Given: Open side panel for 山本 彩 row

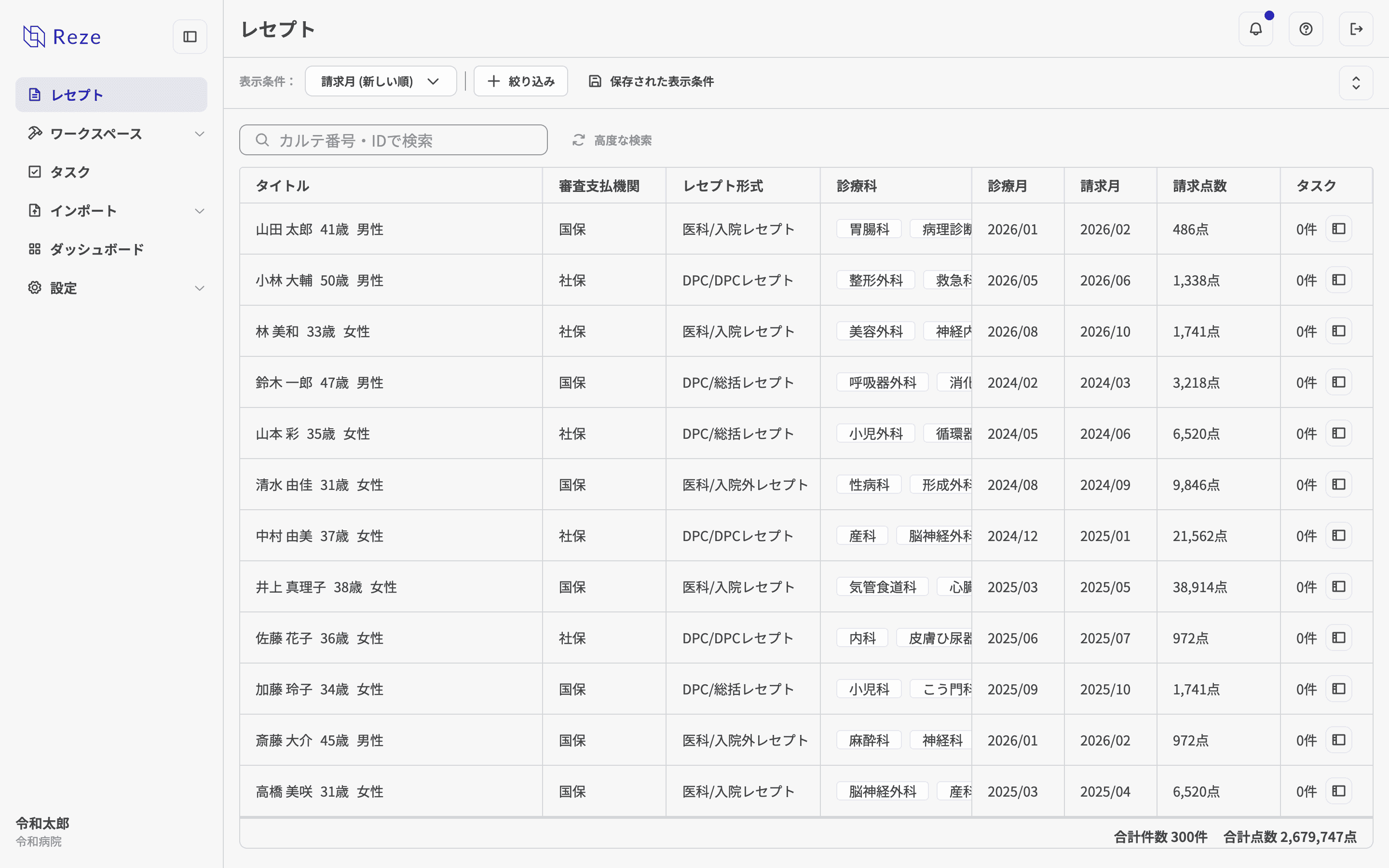Looking at the screenshot, I should pyautogui.click(x=1338, y=434).
